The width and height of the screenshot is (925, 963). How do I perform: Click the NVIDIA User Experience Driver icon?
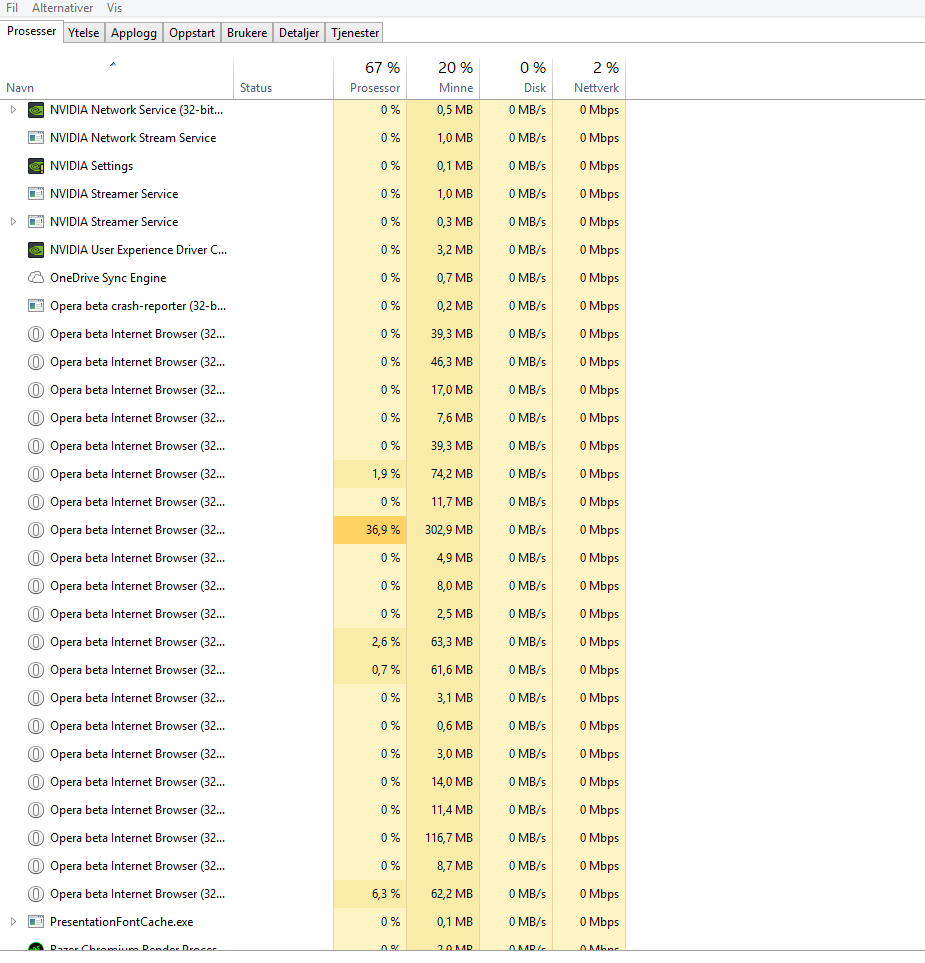point(36,250)
